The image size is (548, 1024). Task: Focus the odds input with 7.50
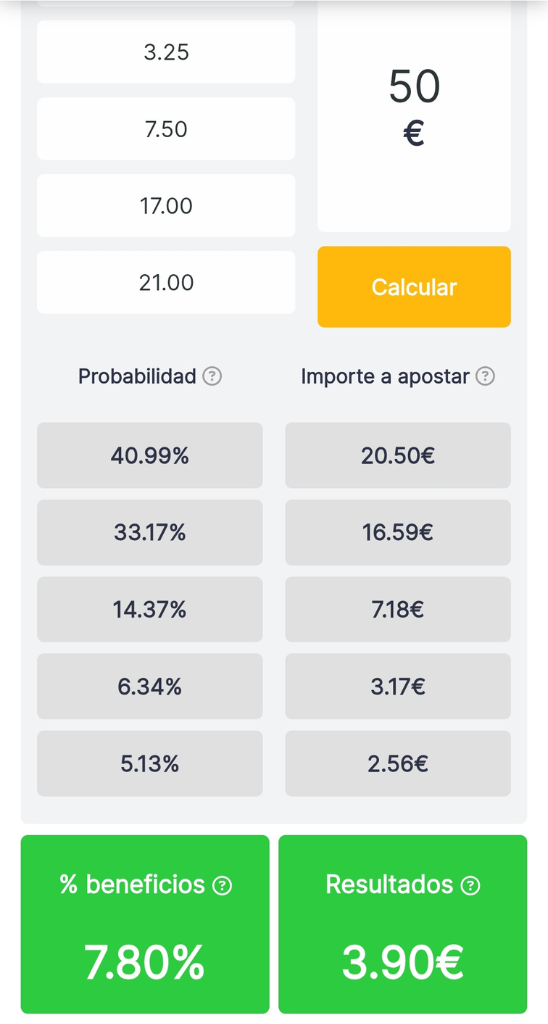coord(166,129)
